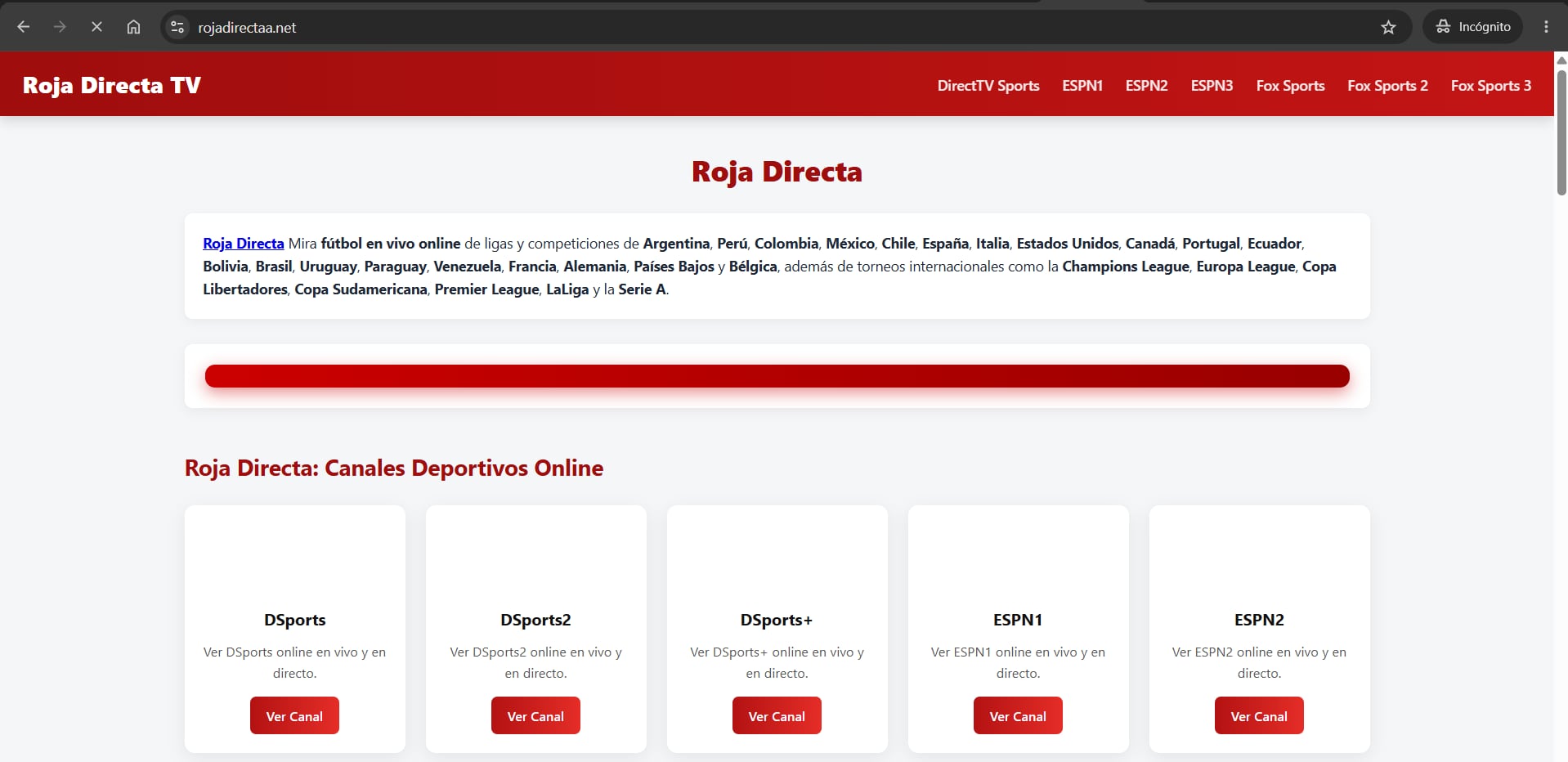The width and height of the screenshot is (1568, 762).
Task: Open the Incógnito profile indicator
Action: point(1473,27)
